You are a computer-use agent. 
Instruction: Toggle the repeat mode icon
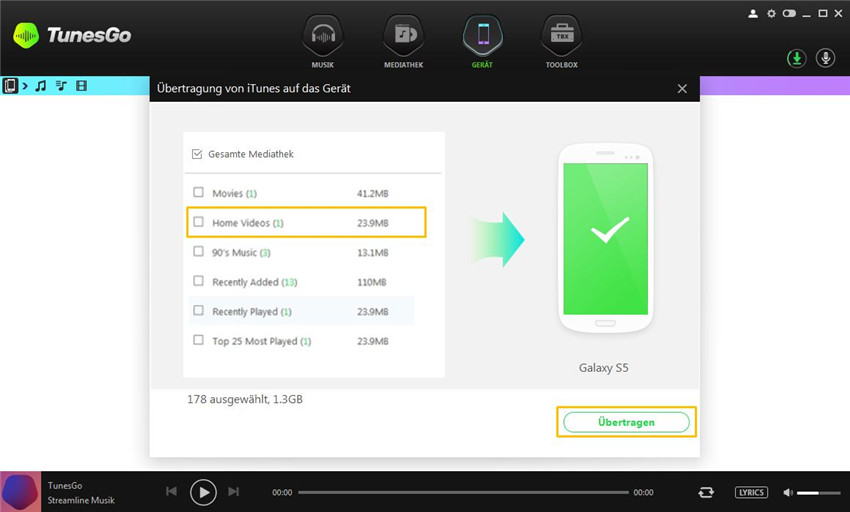pyautogui.click(x=706, y=492)
